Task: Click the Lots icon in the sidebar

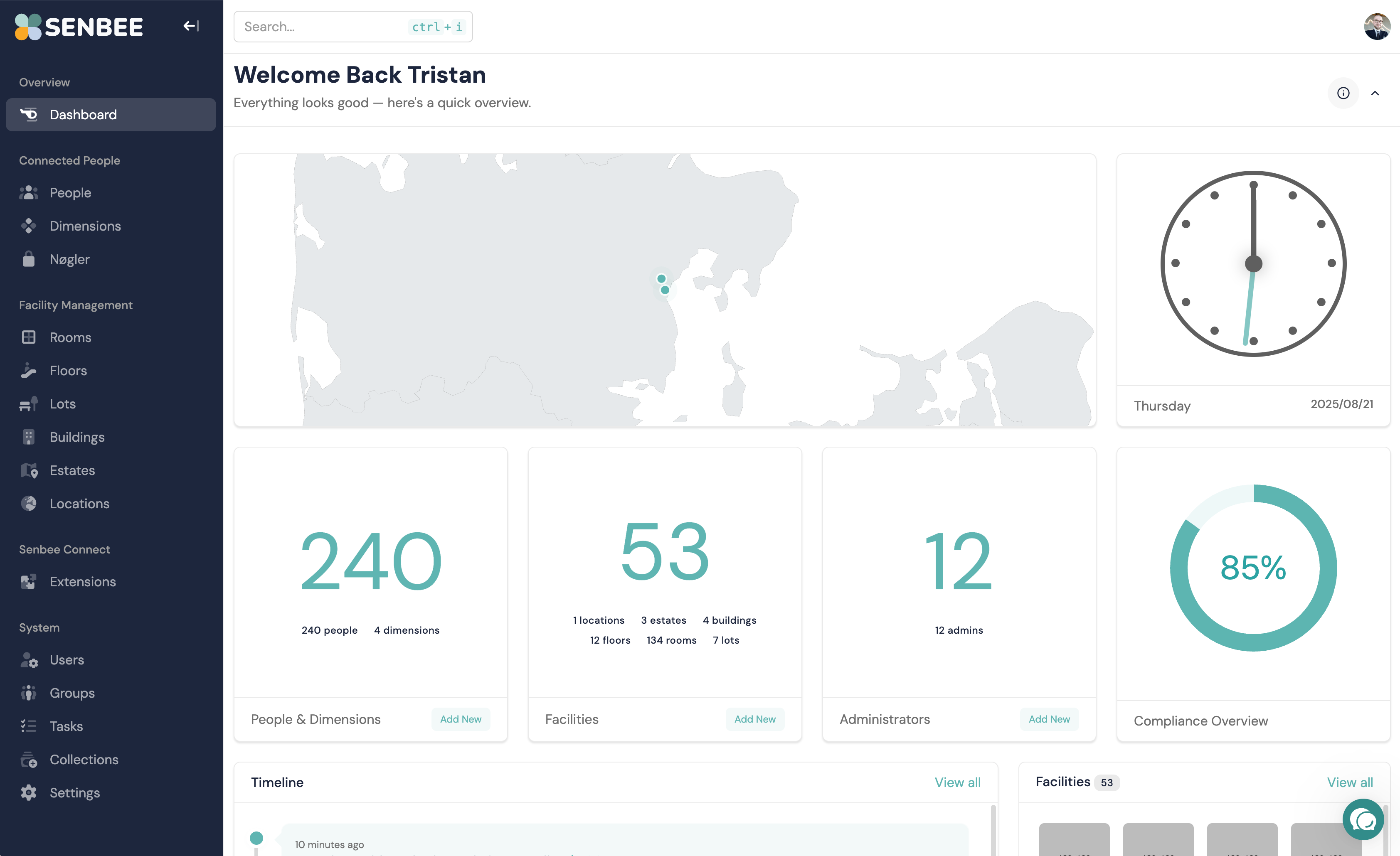Action: tap(28, 404)
